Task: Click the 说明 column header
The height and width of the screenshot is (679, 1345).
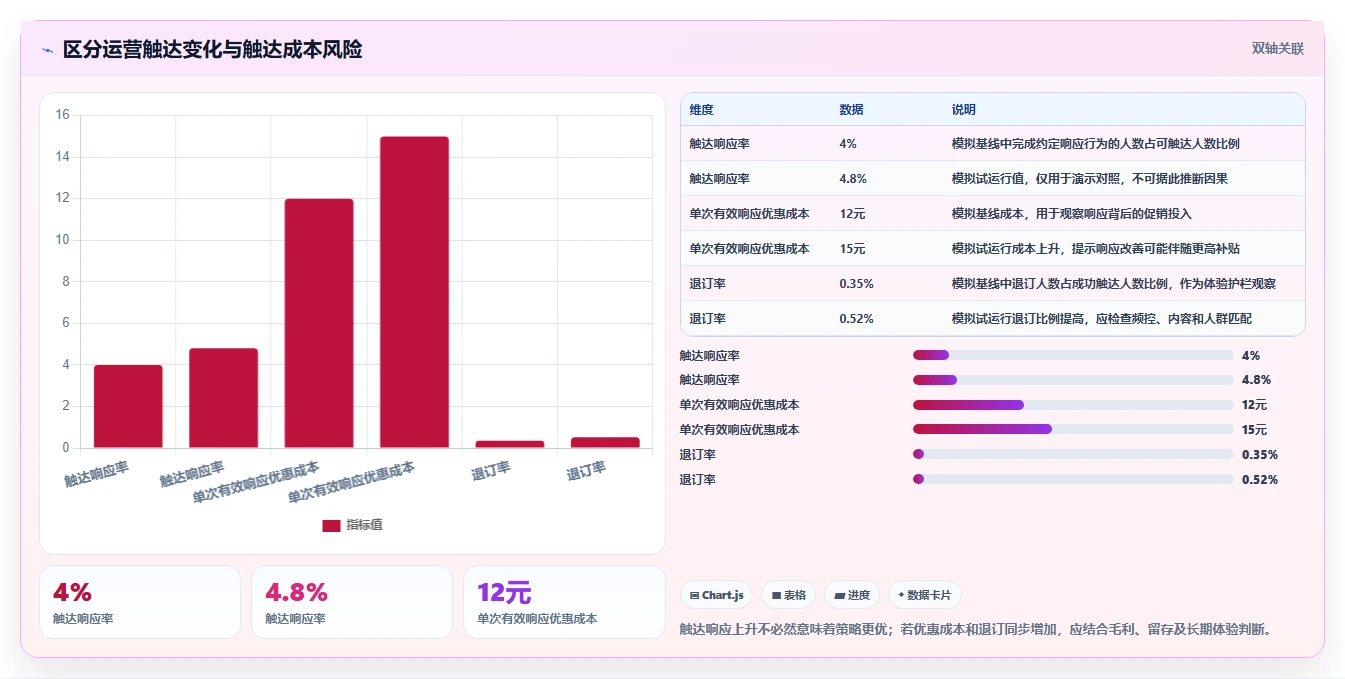Action: coord(964,110)
